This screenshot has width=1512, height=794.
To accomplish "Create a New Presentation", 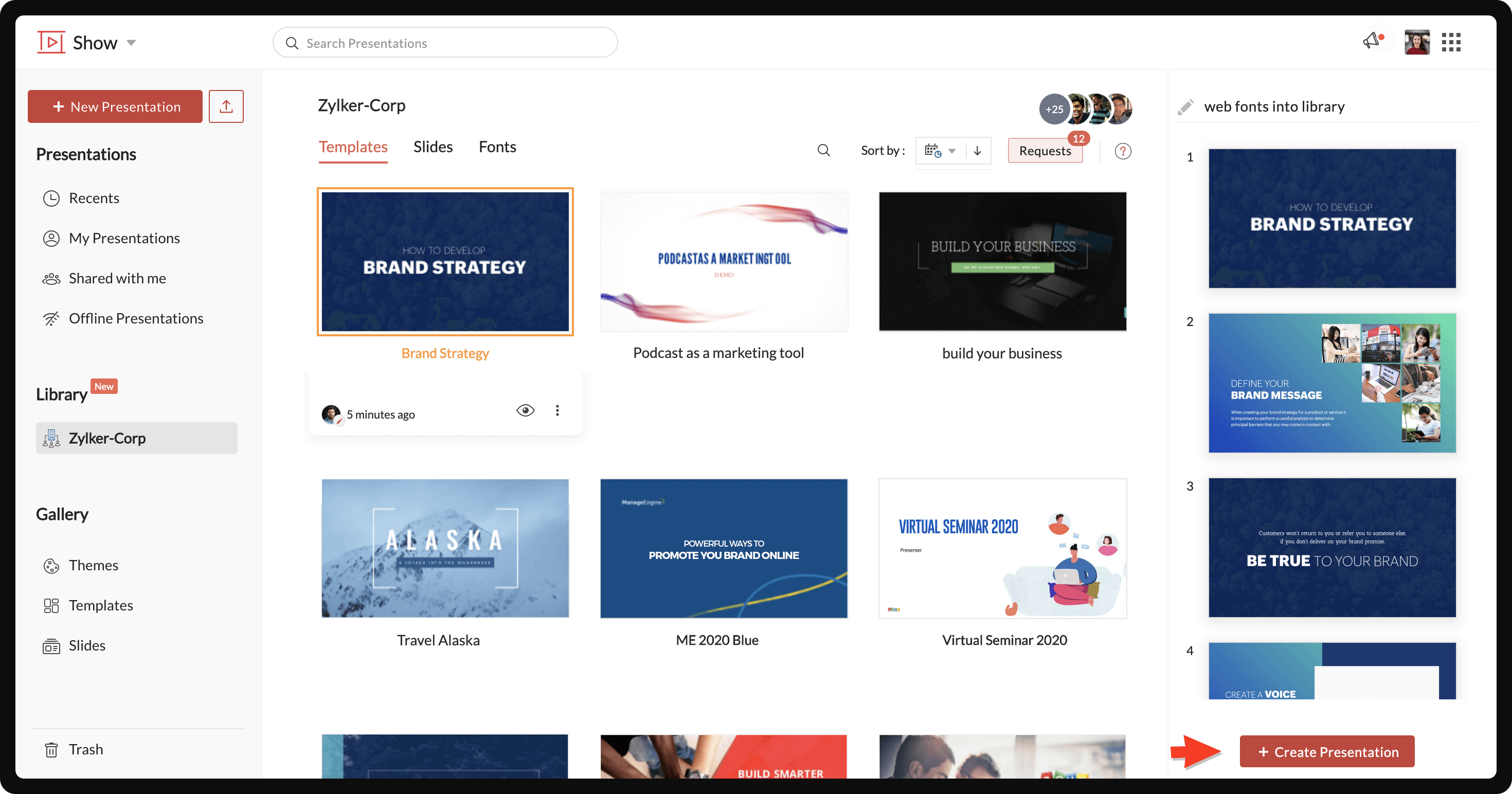I will pos(115,106).
